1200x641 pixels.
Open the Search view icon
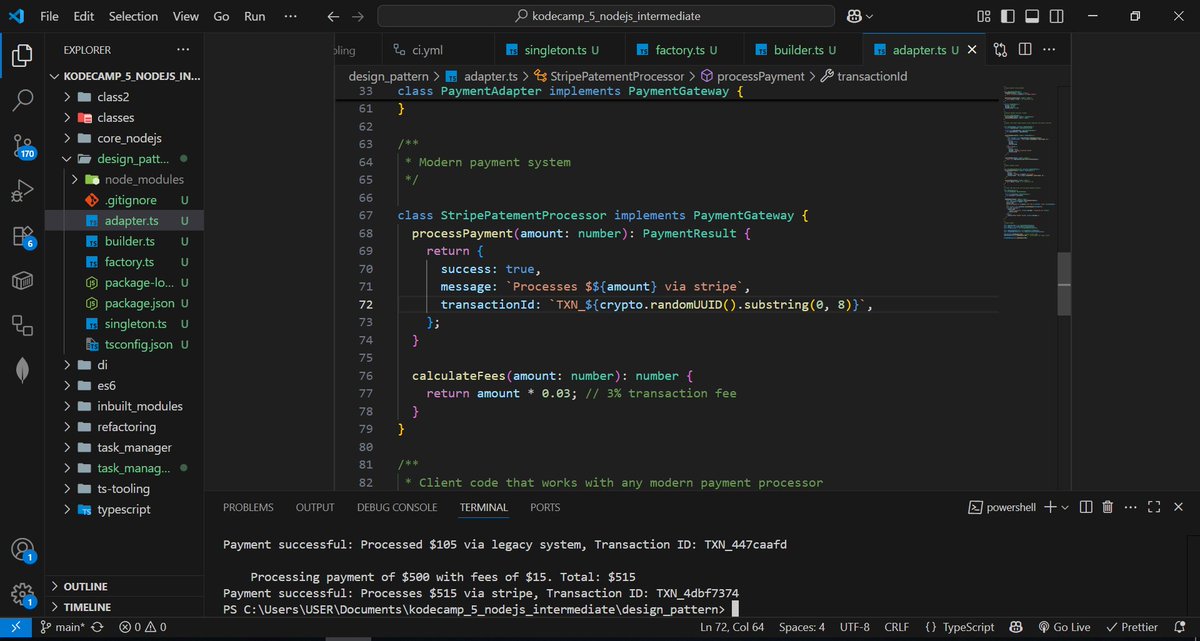[22, 101]
